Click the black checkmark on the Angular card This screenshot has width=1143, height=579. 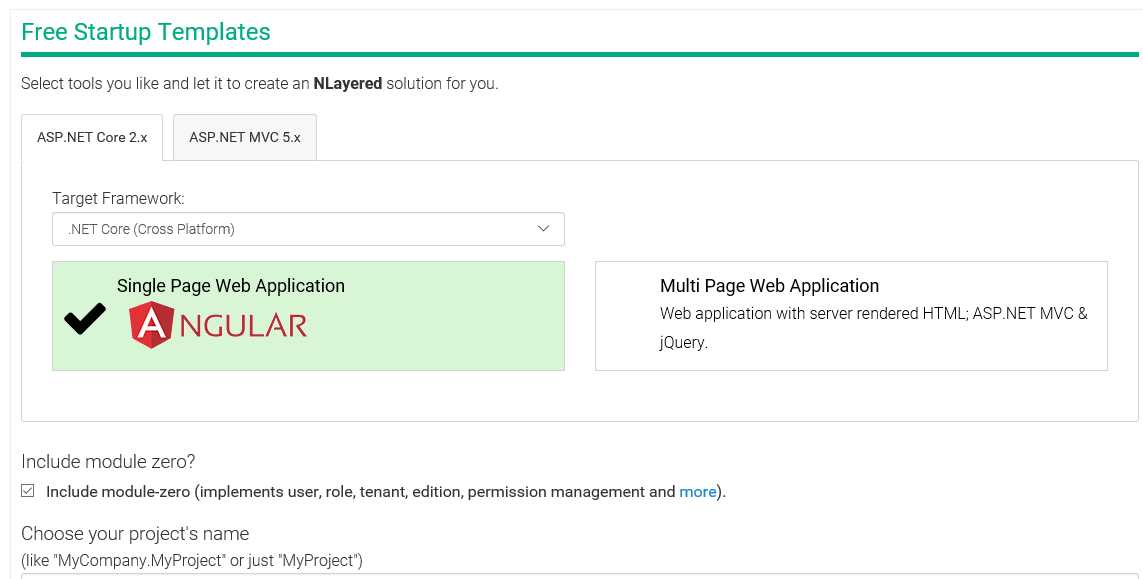[x=85, y=319]
